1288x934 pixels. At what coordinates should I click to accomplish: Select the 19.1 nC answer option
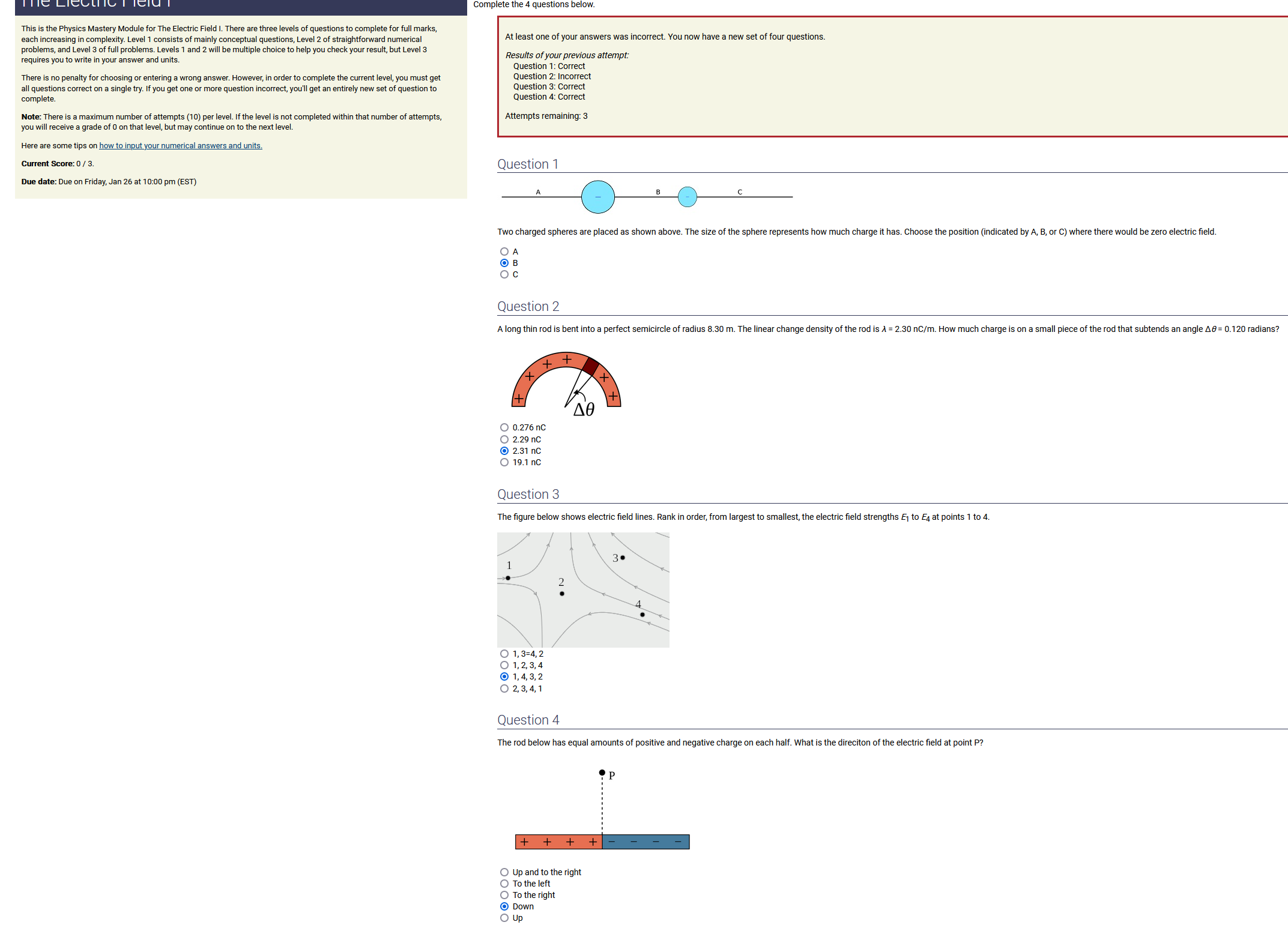coord(504,462)
